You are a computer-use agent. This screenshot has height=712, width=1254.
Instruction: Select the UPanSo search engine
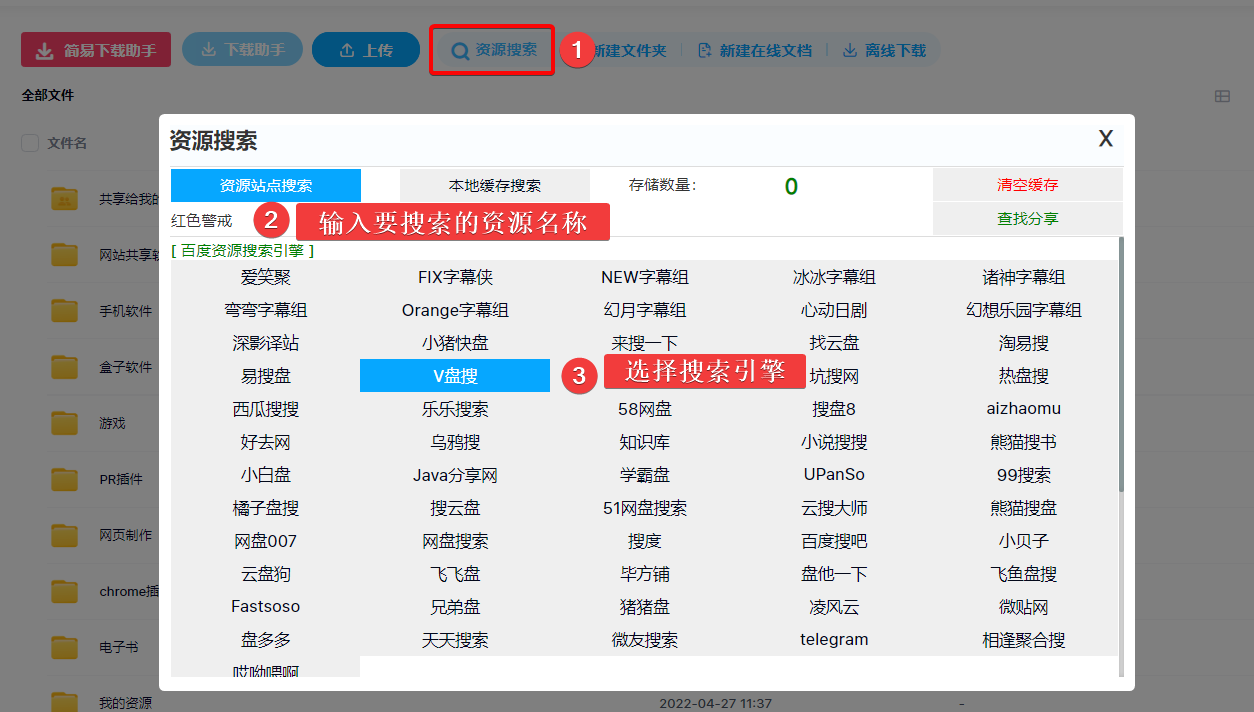coord(834,475)
